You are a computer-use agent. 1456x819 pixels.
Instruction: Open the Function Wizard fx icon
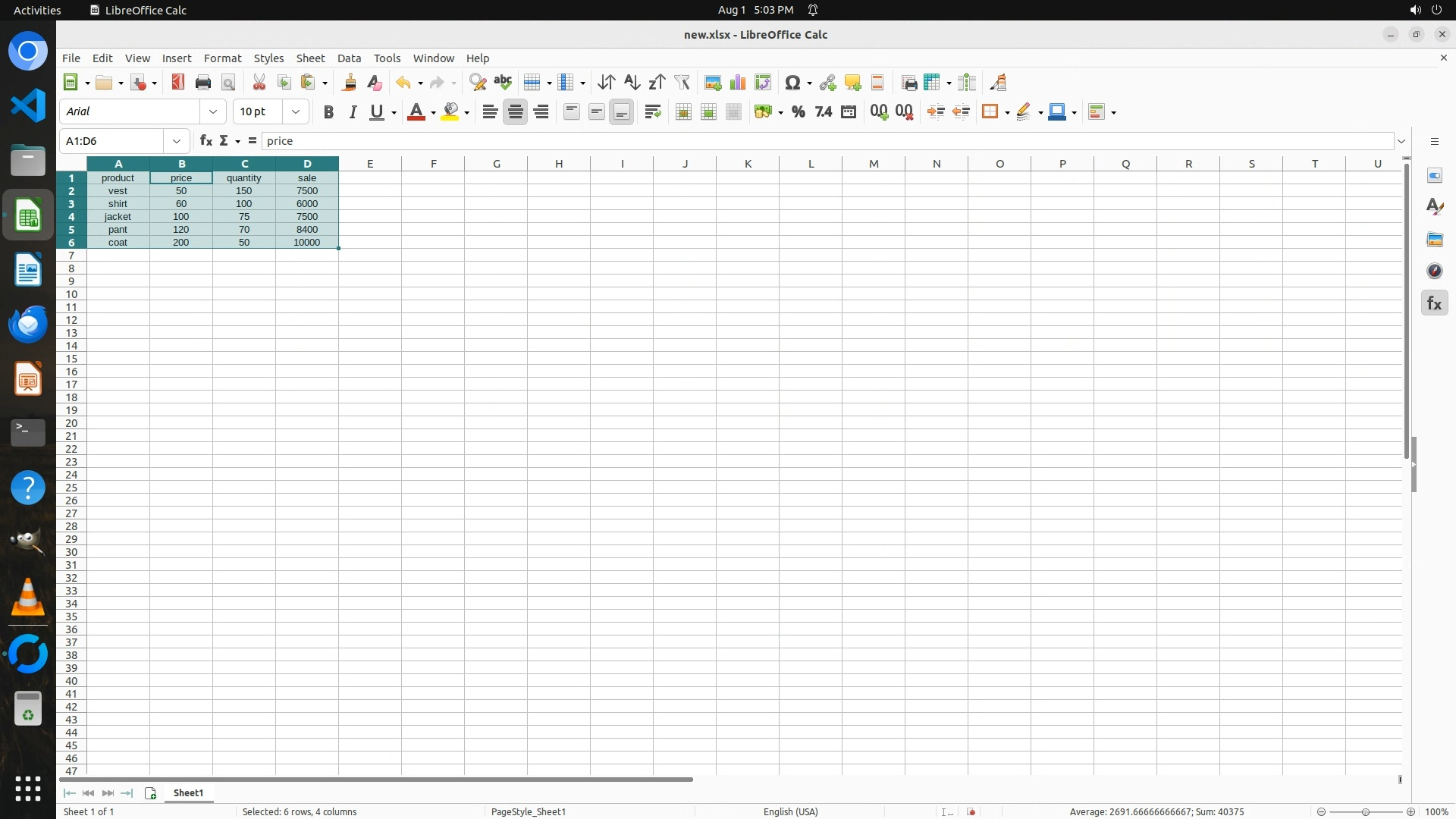206,141
